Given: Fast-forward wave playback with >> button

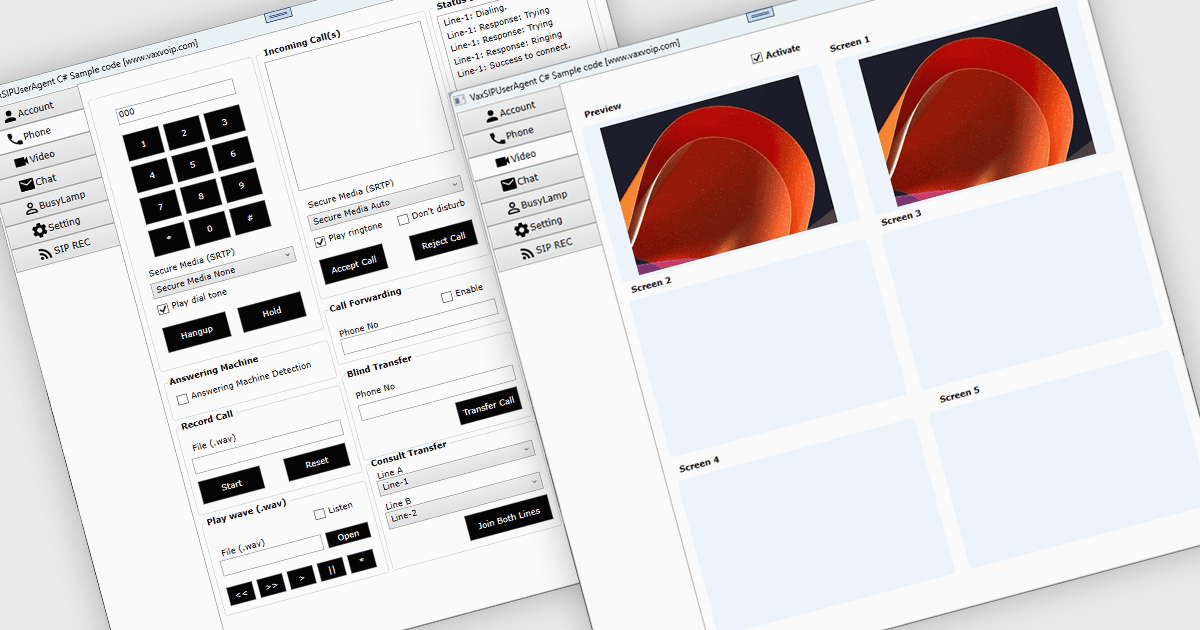Looking at the screenshot, I should click(x=270, y=587).
